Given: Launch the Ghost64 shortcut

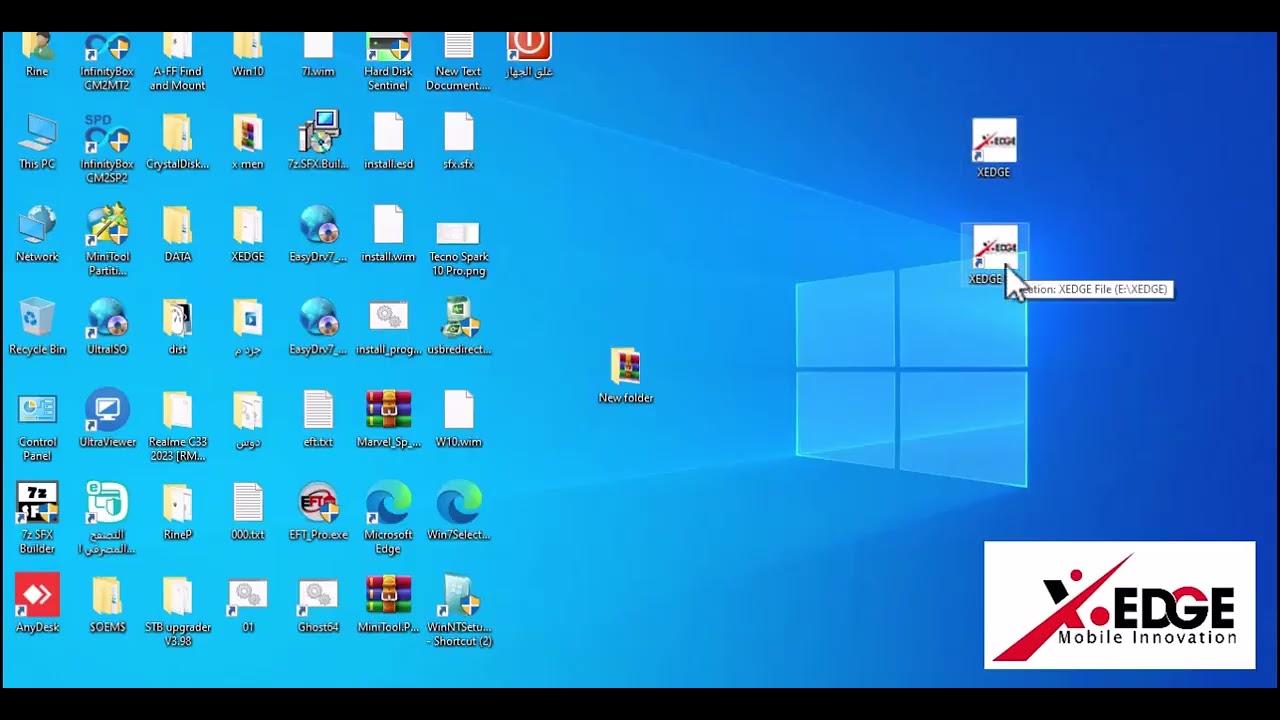Looking at the screenshot, I should tap(318, 604).
